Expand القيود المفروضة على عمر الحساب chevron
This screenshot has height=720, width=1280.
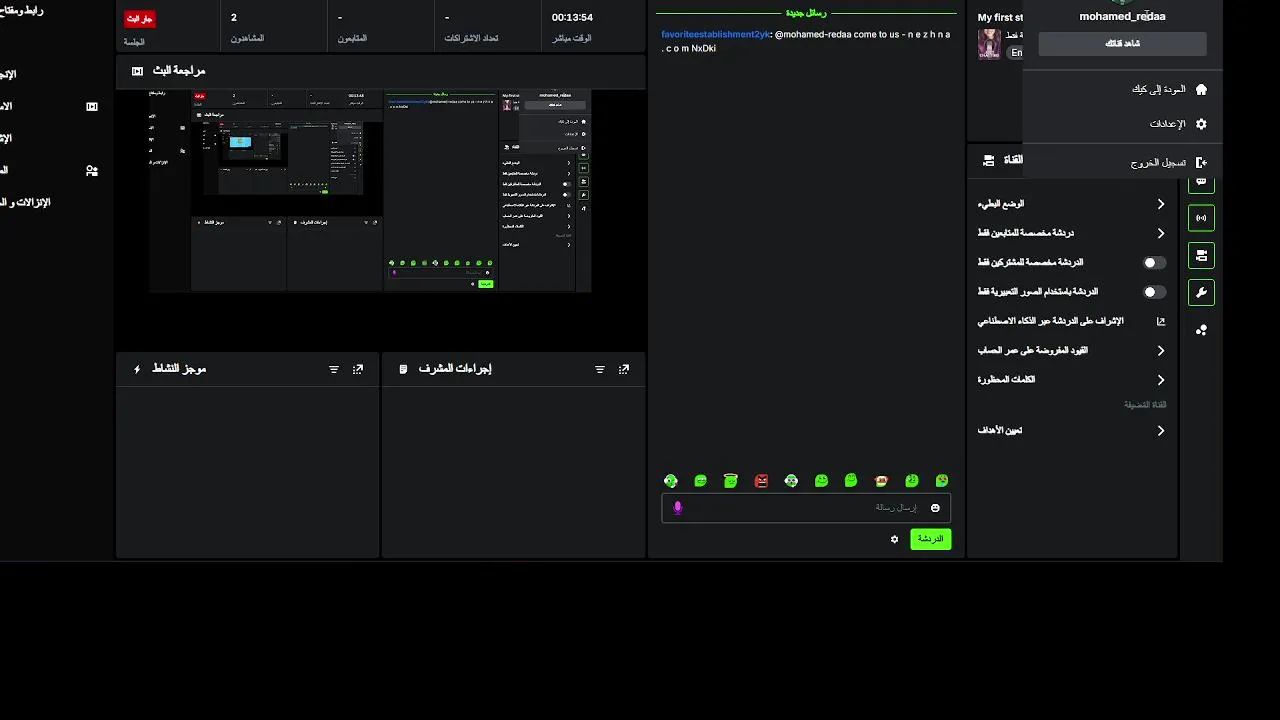click(x=1161, y=351)
